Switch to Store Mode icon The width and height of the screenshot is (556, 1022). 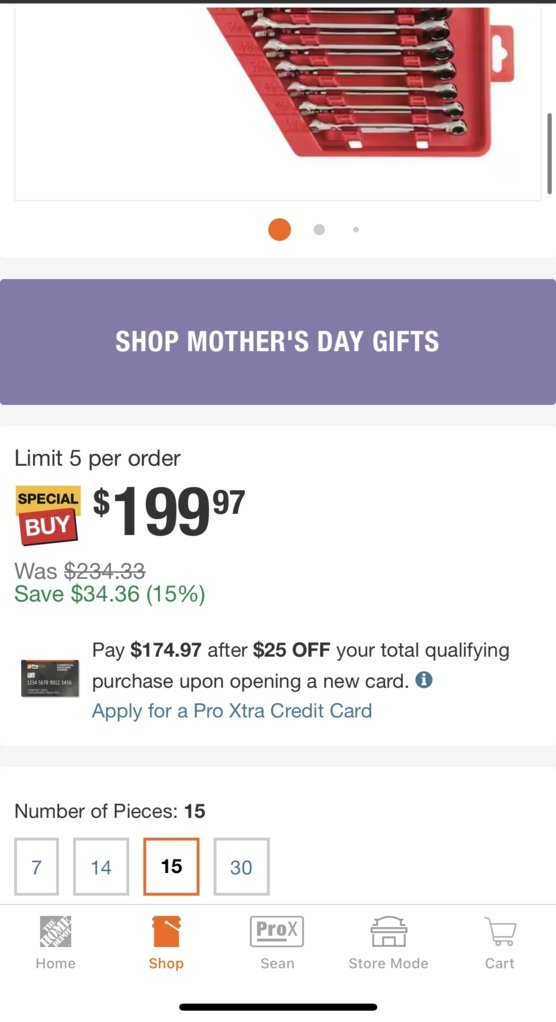pyautogui.click(x=388, y=931)
